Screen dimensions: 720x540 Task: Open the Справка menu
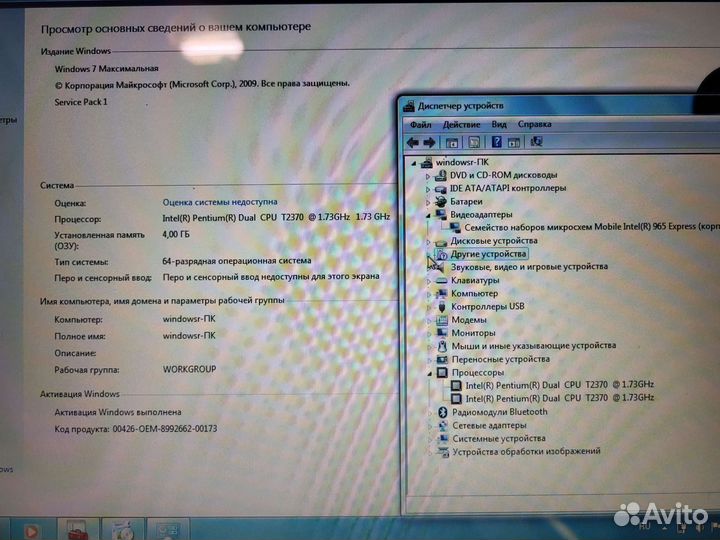click(534, 124)
